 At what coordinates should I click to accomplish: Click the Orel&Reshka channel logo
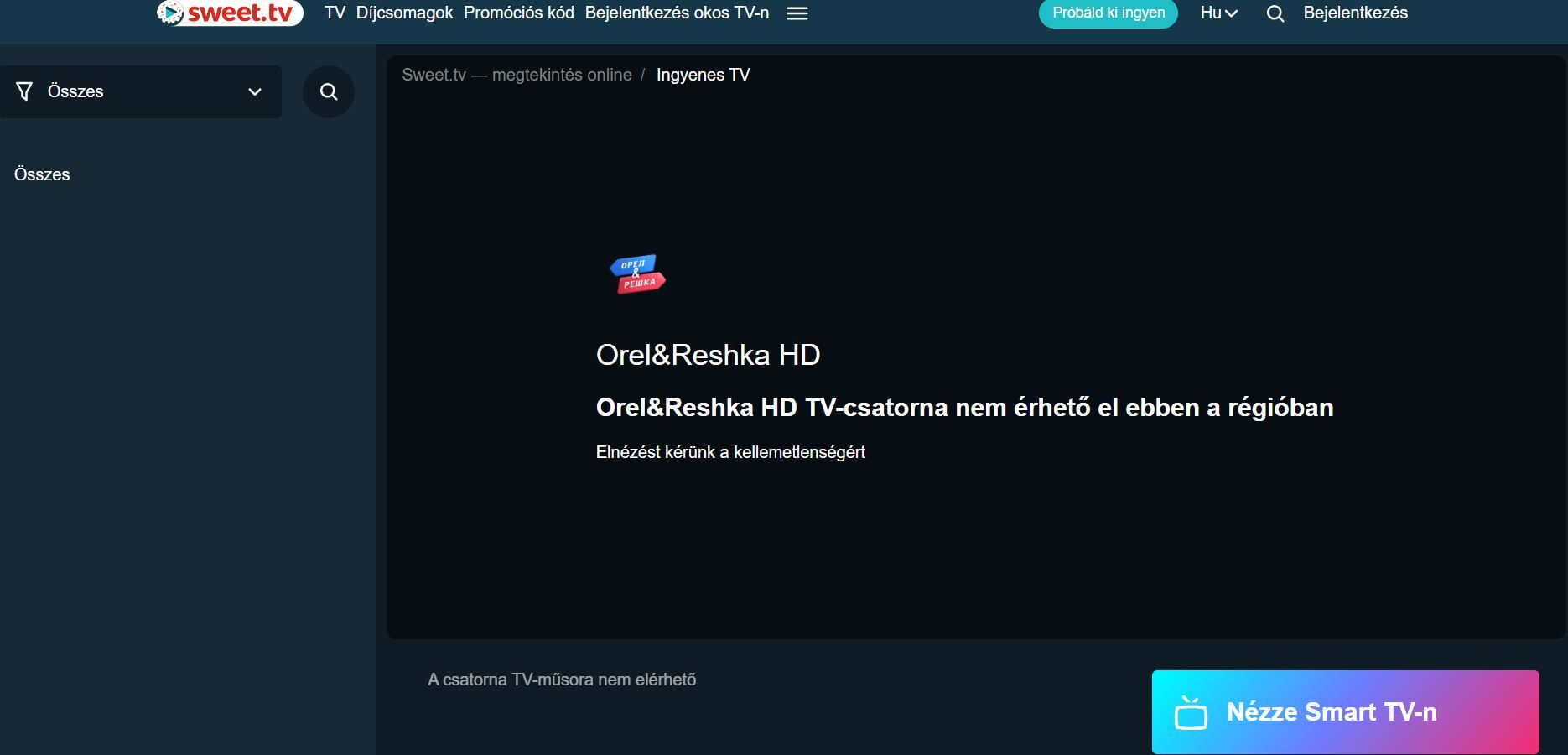click(x=638, y=274)
